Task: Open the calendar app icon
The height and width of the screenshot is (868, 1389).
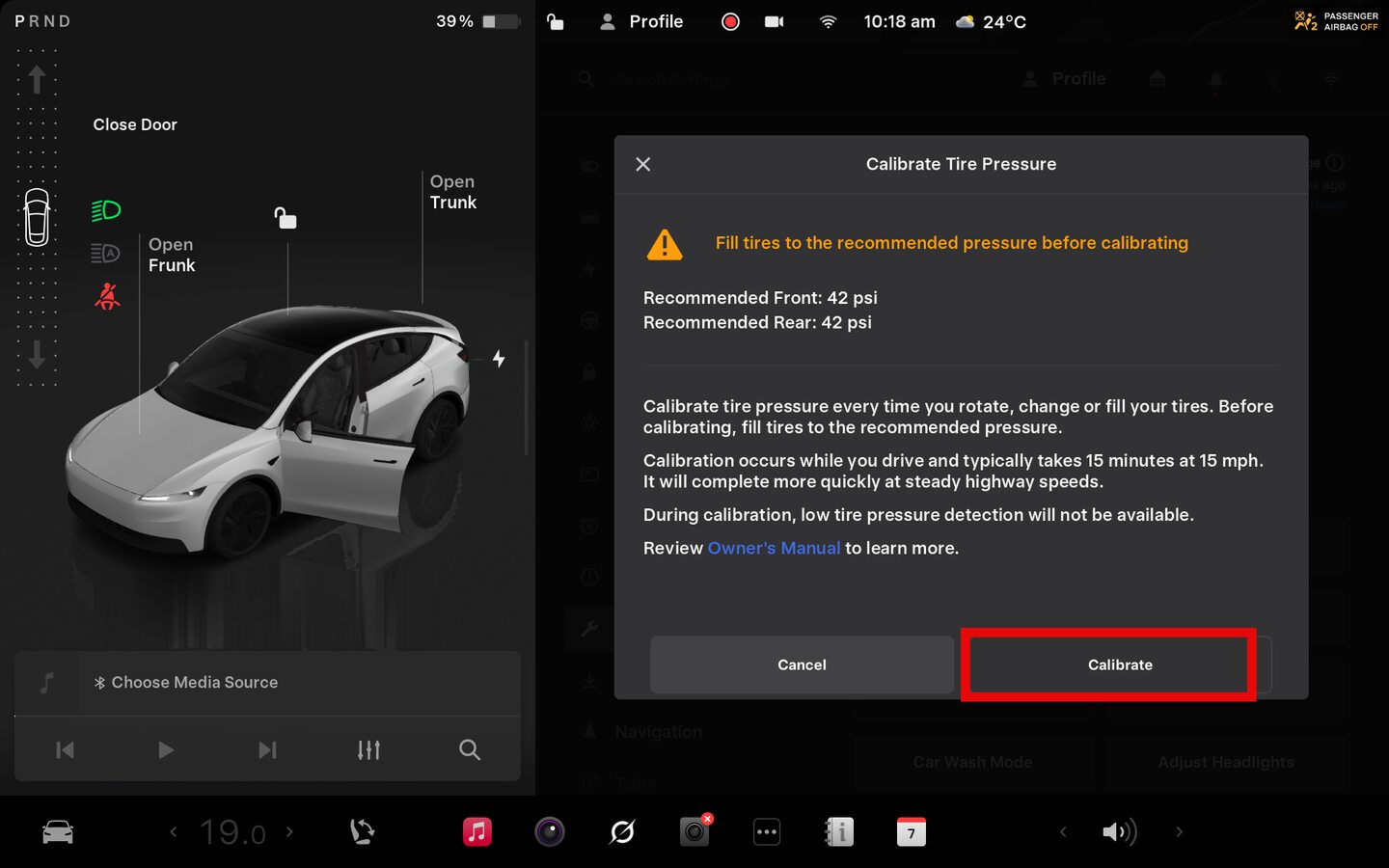Action: 911,831
